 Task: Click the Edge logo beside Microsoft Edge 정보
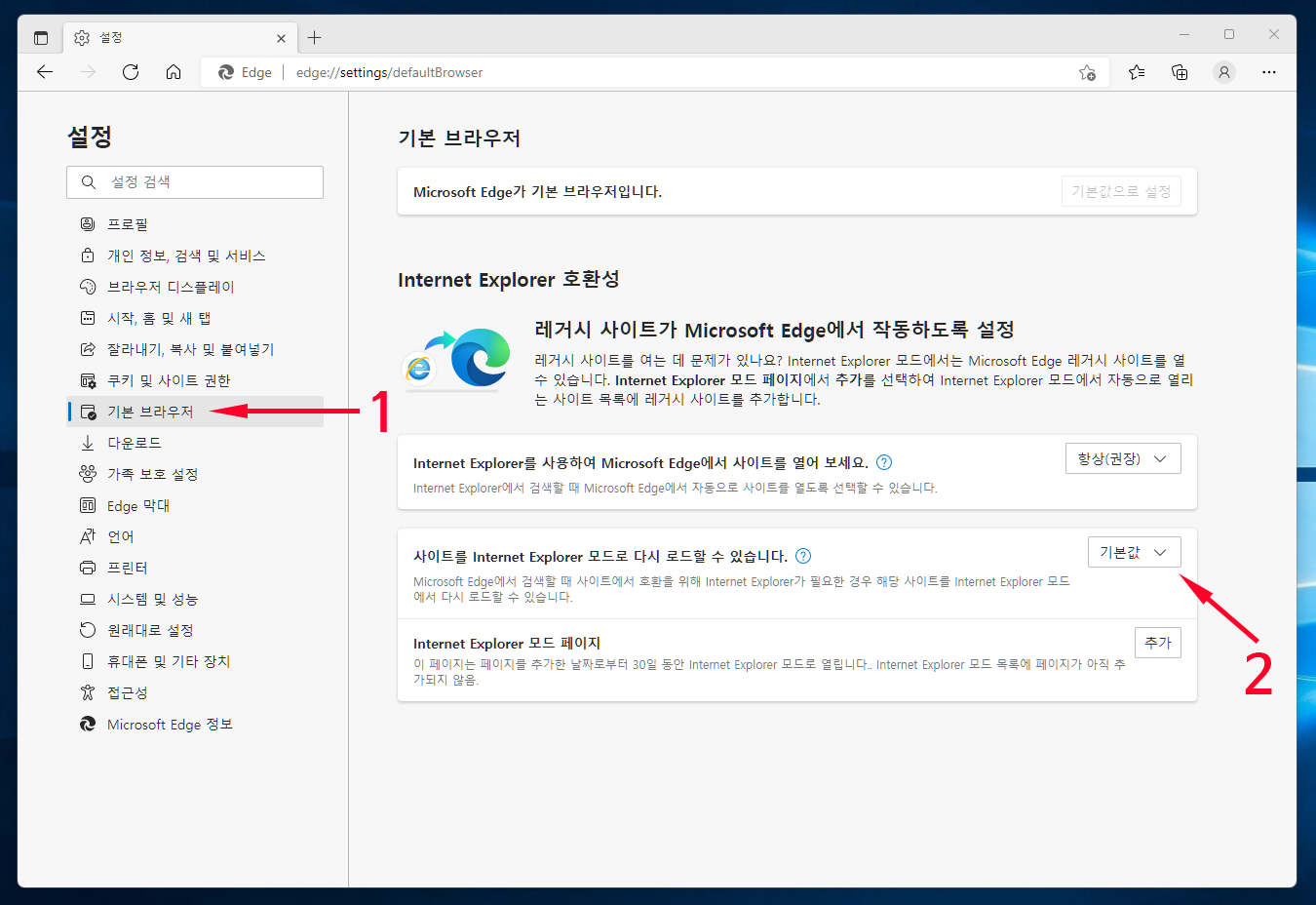88,724
